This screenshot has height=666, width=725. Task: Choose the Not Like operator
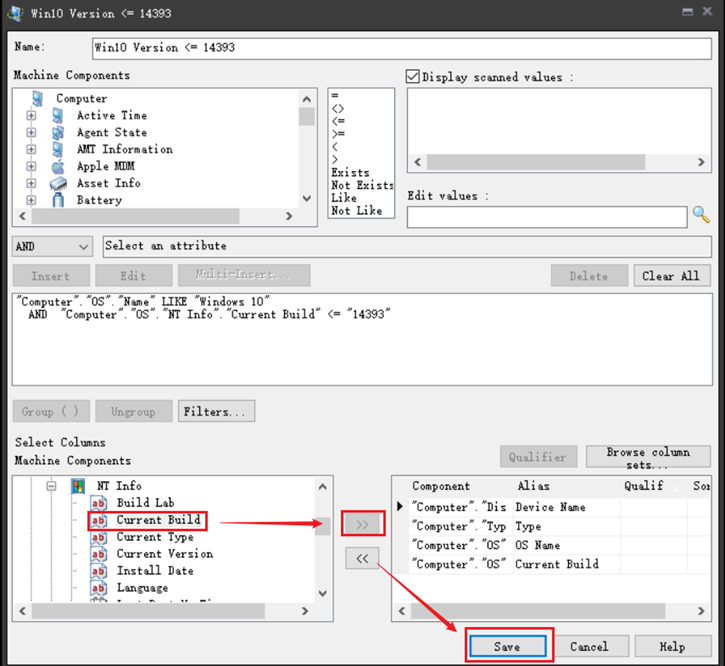[356, 210]
